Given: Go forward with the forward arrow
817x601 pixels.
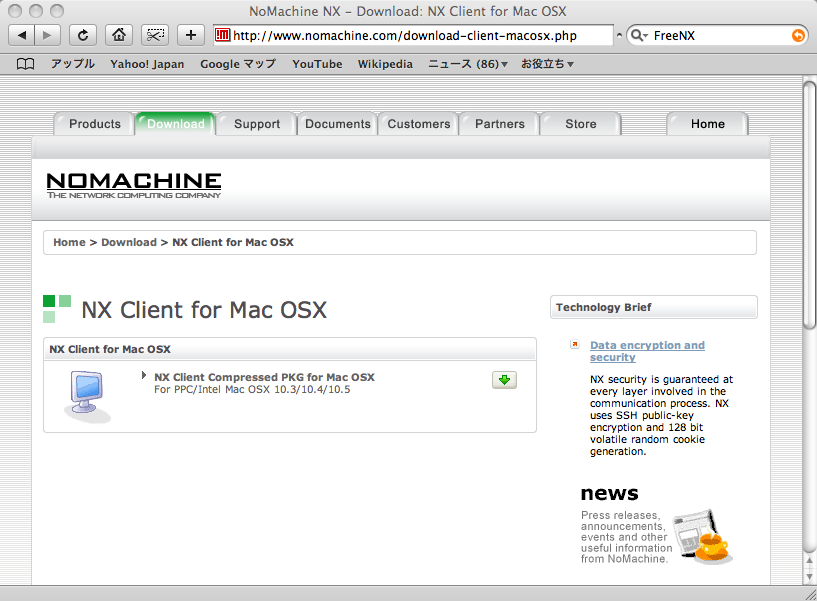Looking at the screenshot, I should click(x=47, y=35).
